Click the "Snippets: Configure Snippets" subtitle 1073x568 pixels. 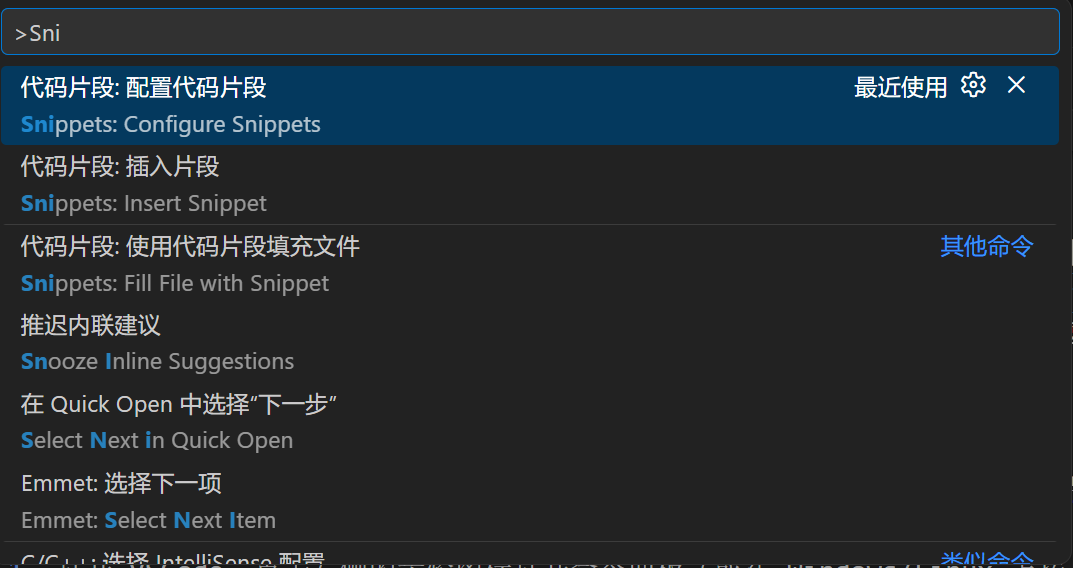pos(171,125)
